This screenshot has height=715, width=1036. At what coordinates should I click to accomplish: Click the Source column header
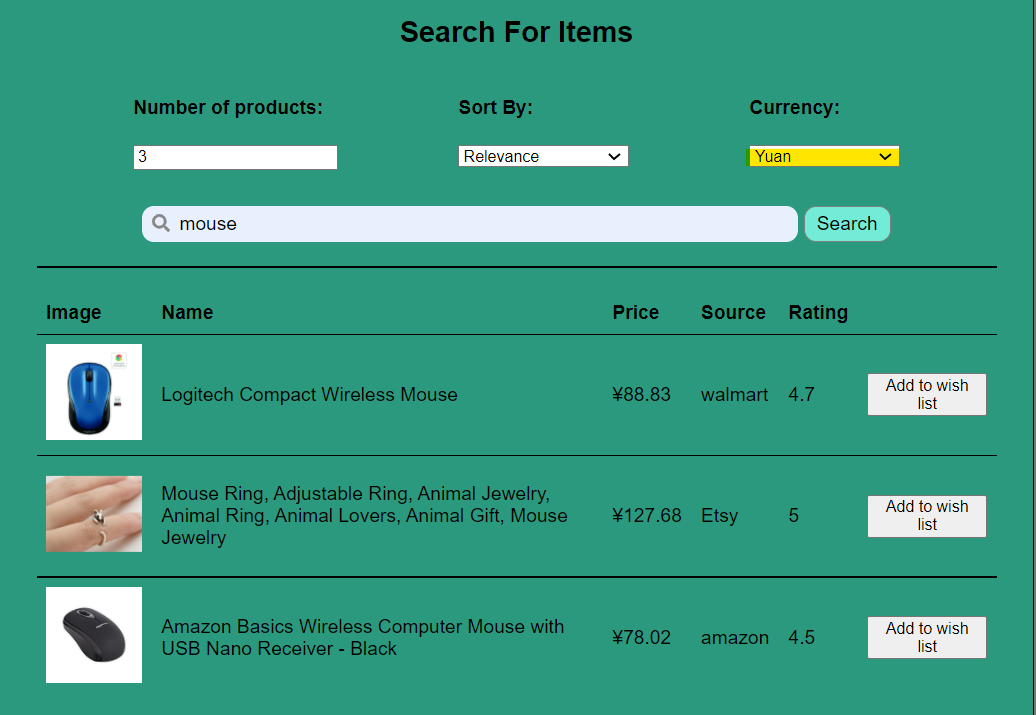click(x=733, y=312)
